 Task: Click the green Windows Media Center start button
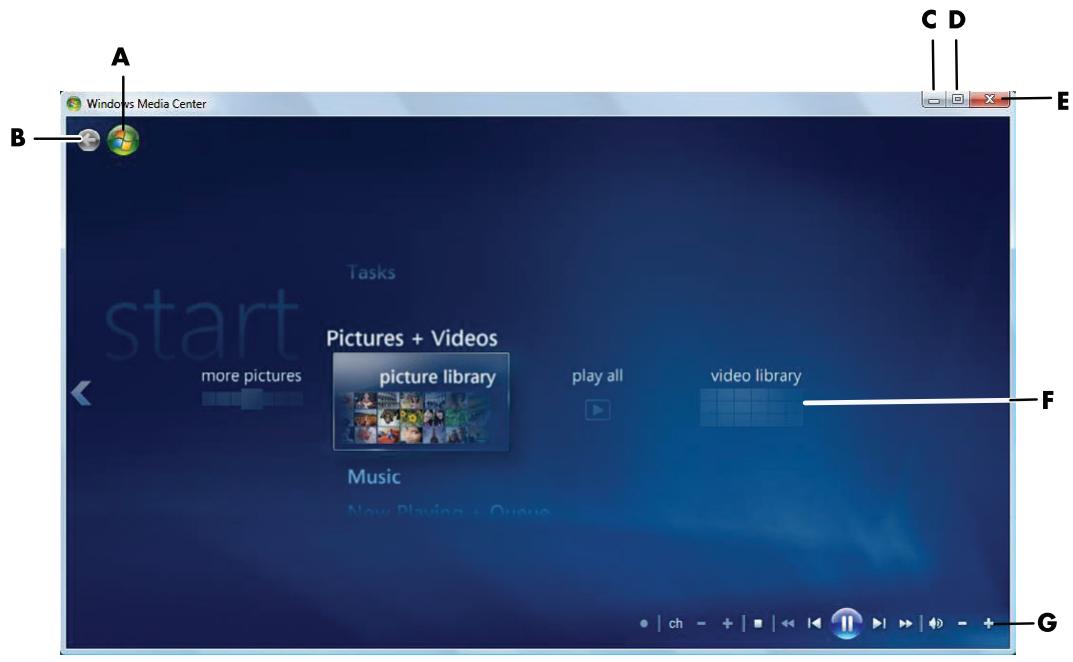click(x=123, y=140)
